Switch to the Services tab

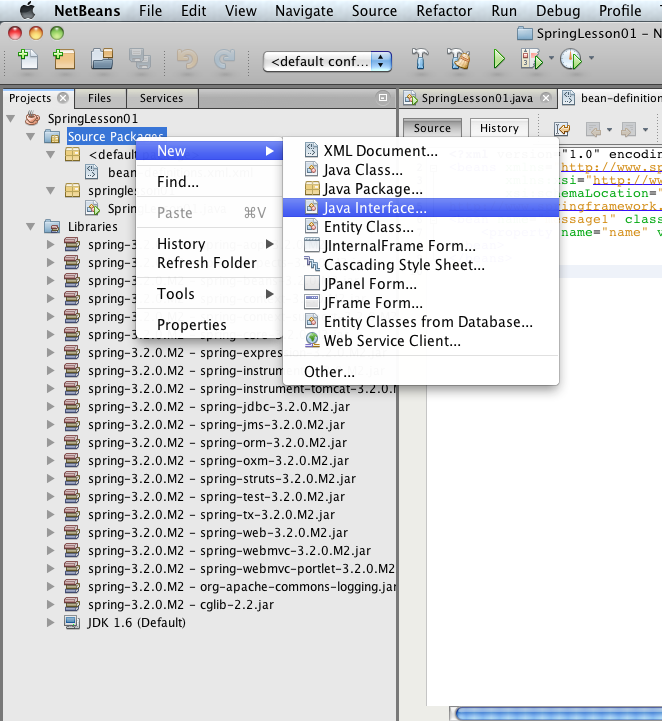[x=161, y=98]
